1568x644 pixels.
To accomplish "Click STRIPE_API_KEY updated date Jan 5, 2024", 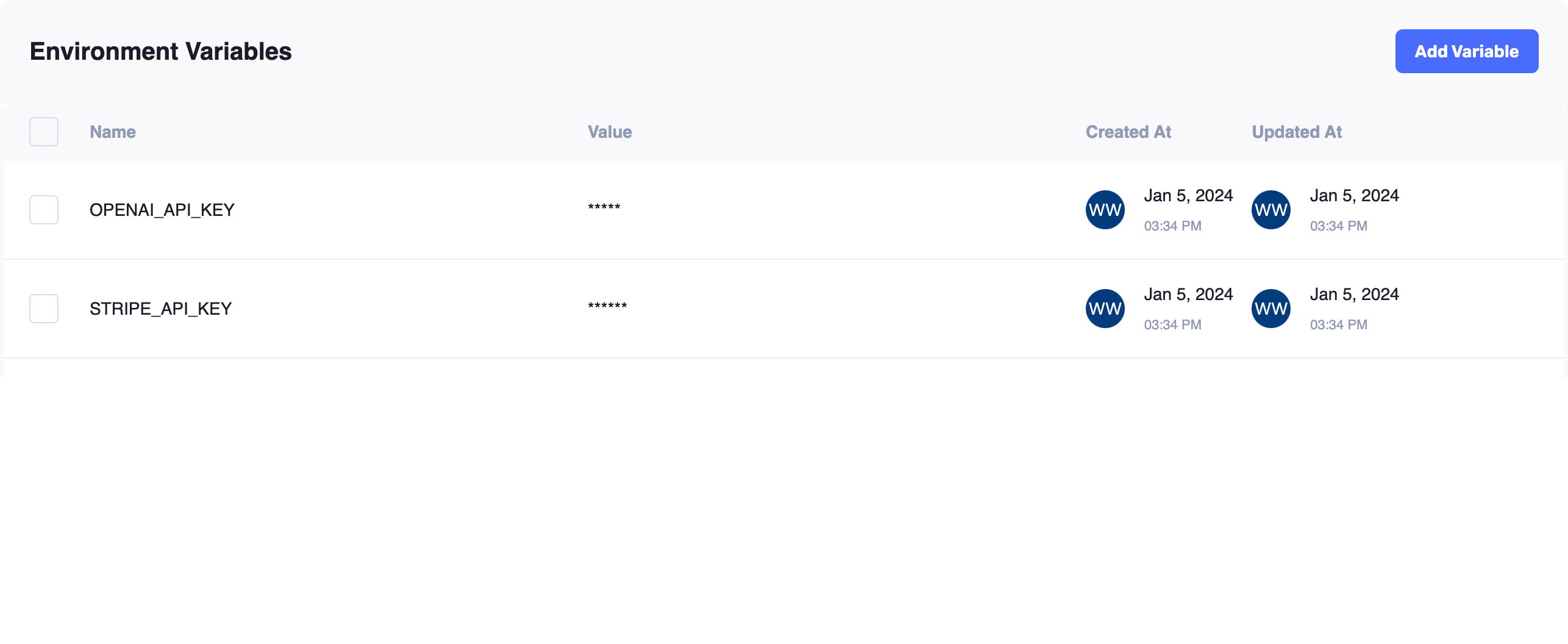I will click(1354, 295).
